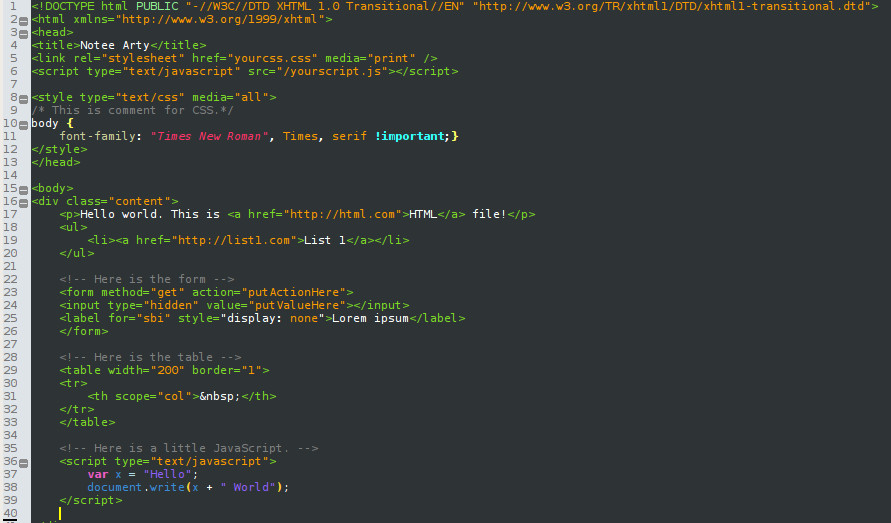Click the "document.write" call
Image resolution: width=891 pixels, height=523 pixels.
coord(136,487)
